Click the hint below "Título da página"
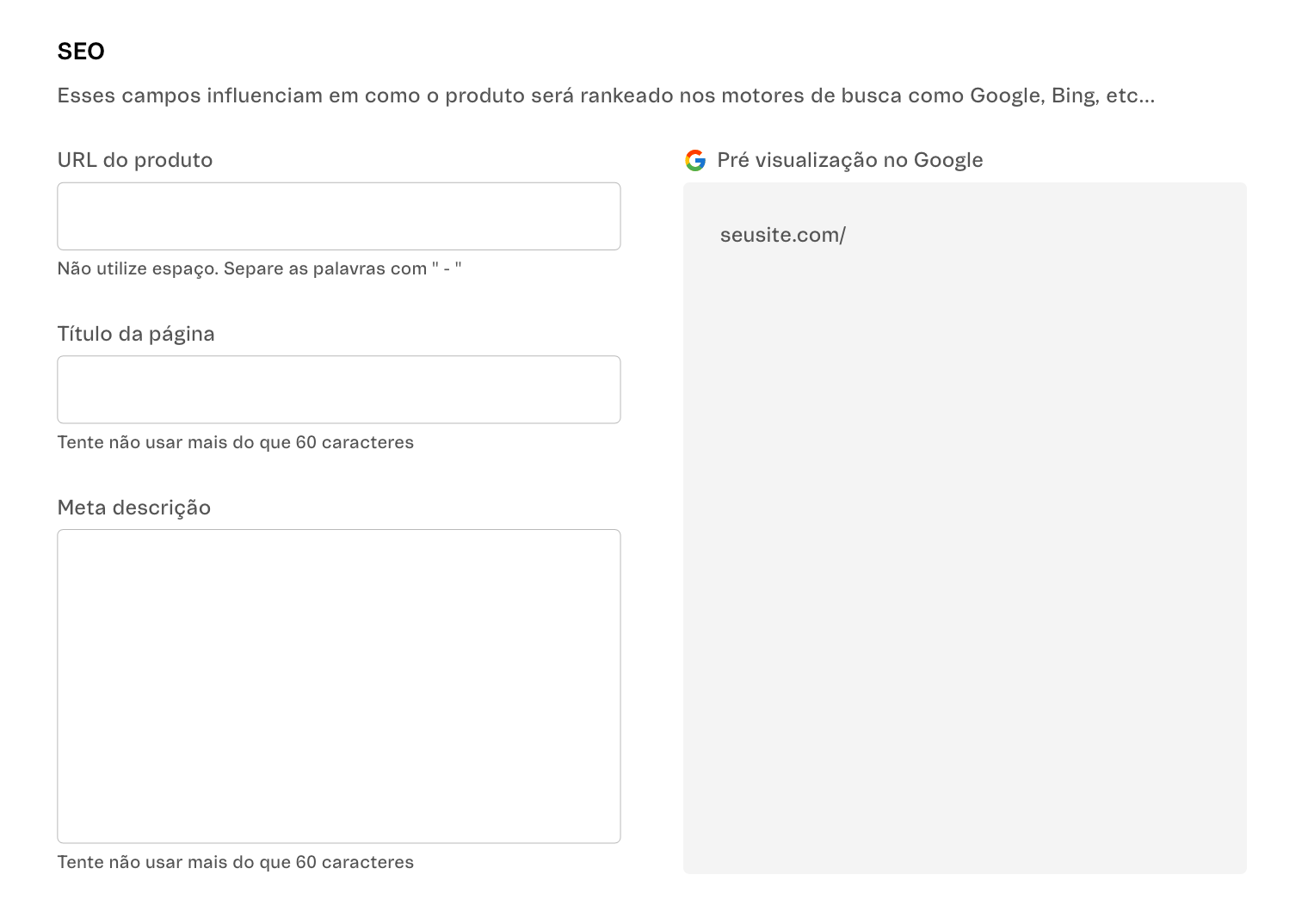This screenshot has width=1308, height=924. pos(235,442)
